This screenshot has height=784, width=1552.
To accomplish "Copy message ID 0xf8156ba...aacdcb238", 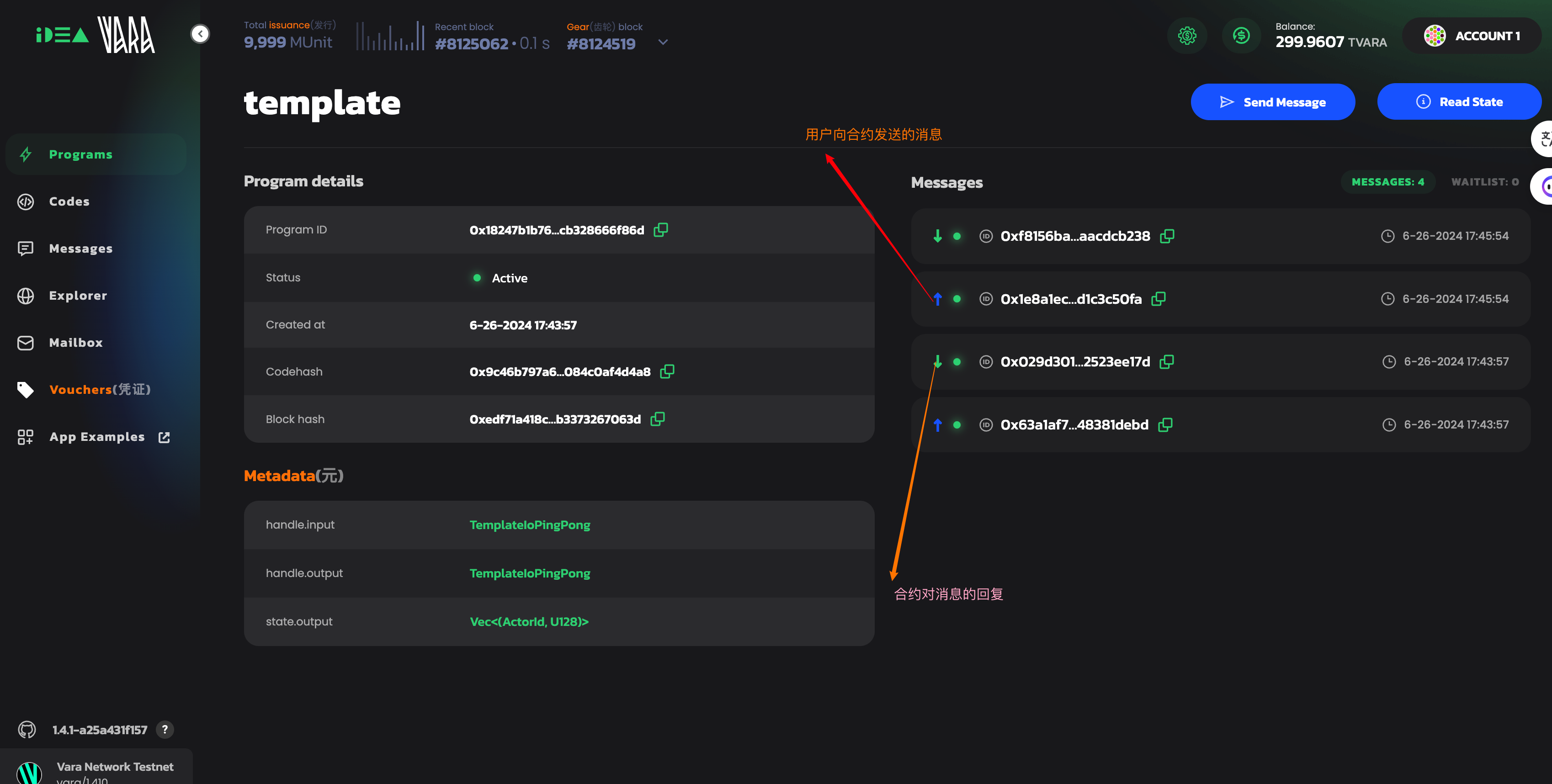I will coord(1167,236).
